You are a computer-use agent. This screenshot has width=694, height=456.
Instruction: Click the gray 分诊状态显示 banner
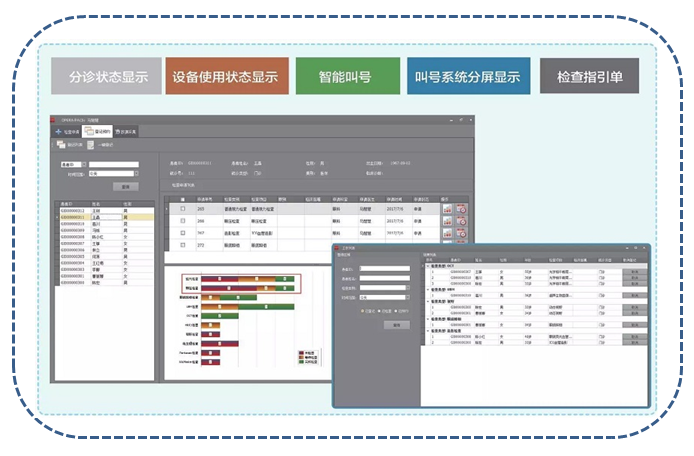(x=106, y=76)
